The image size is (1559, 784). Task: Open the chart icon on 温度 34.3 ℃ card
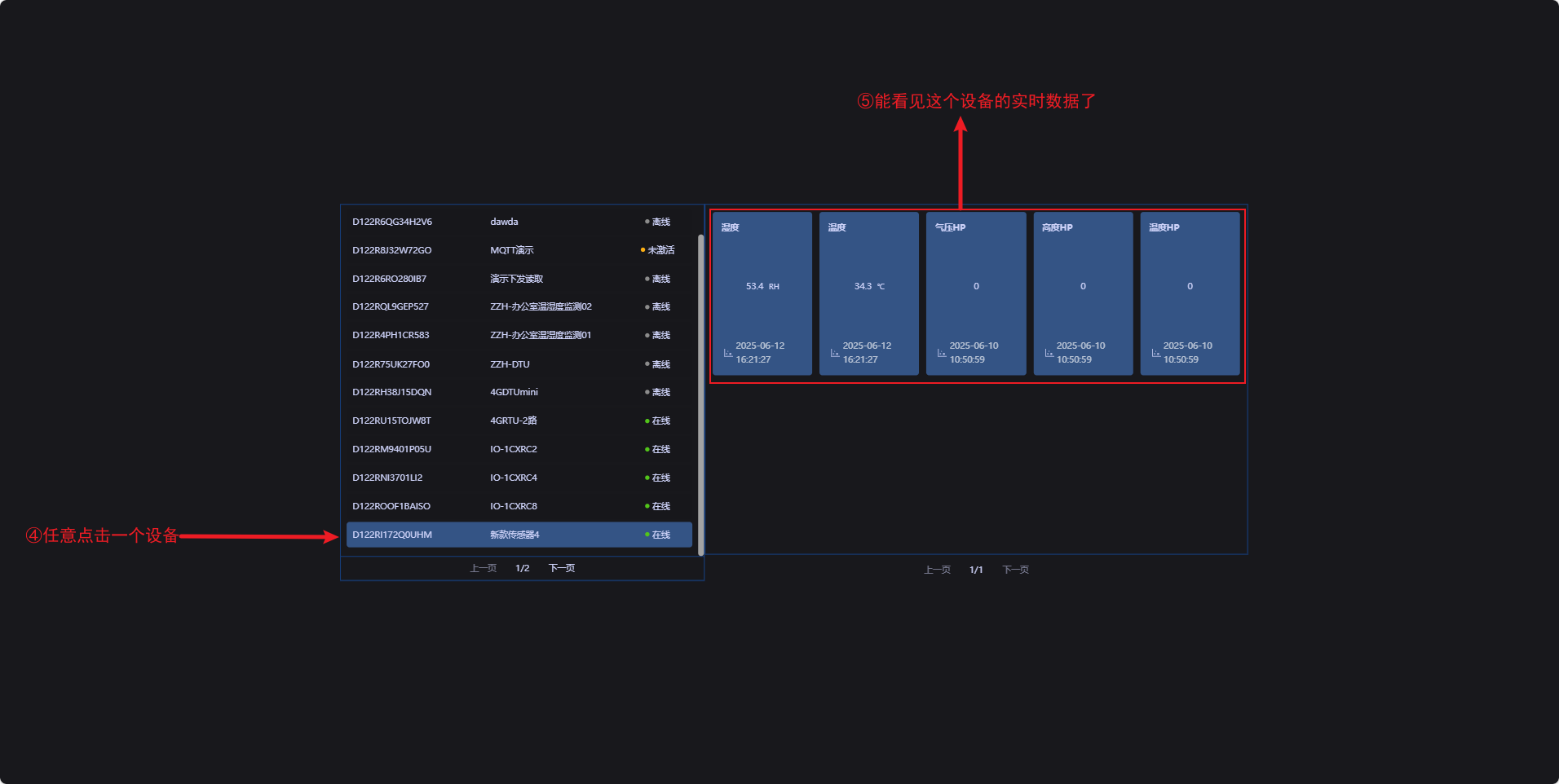coord(834,353)
